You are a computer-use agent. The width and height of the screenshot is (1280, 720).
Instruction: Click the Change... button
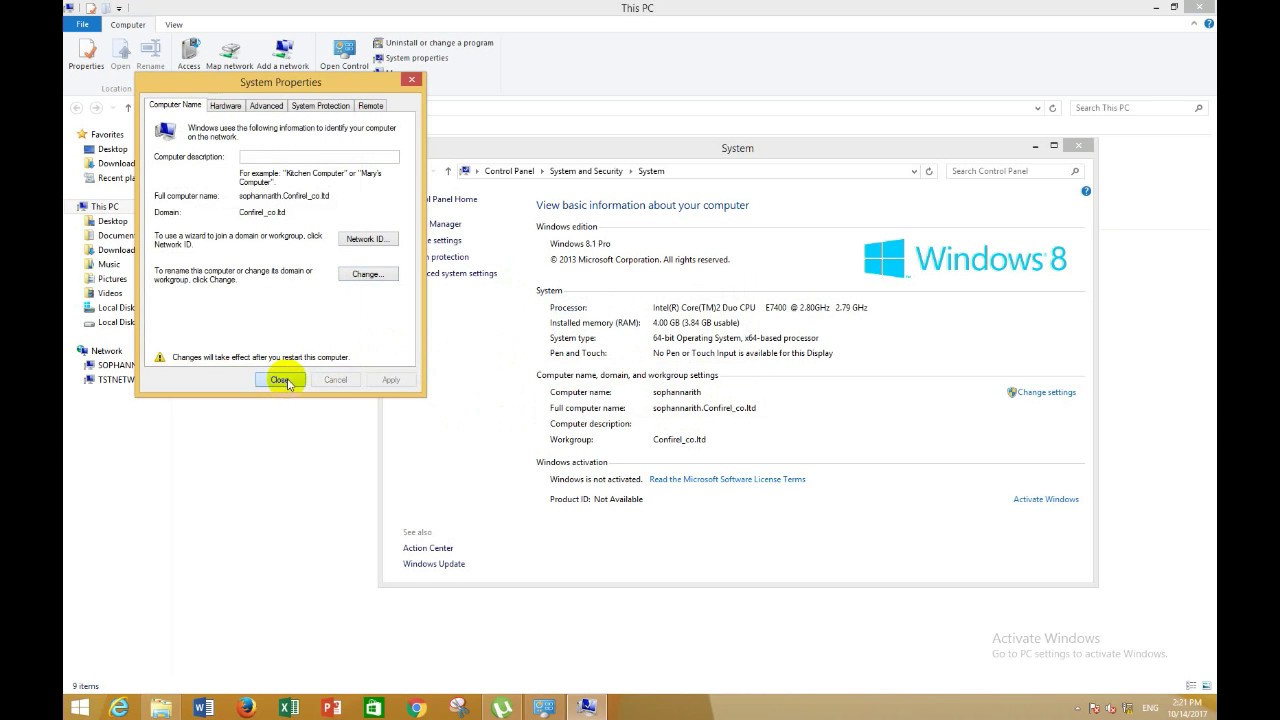(x=368, y=274)
